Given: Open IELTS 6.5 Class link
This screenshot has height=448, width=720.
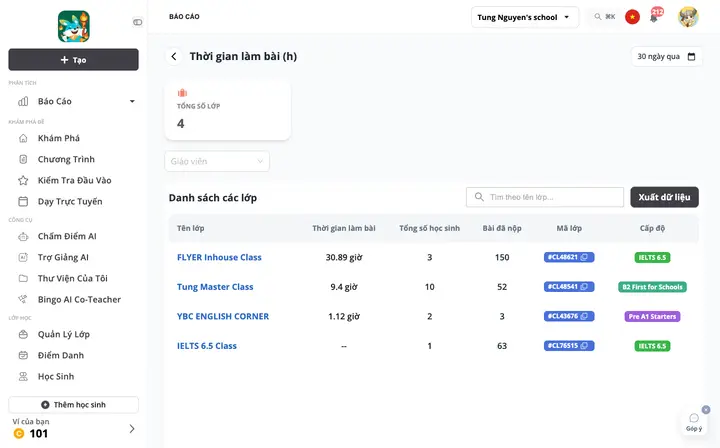Looking at the screenshot, I should click(x=207, y=346).
